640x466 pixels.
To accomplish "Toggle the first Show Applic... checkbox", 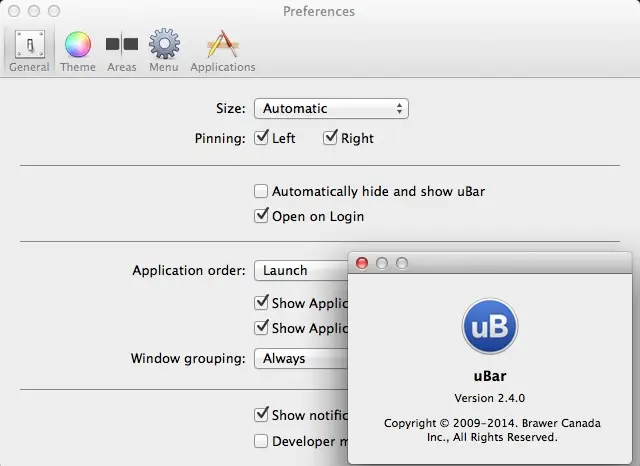I will coord(261,303).
